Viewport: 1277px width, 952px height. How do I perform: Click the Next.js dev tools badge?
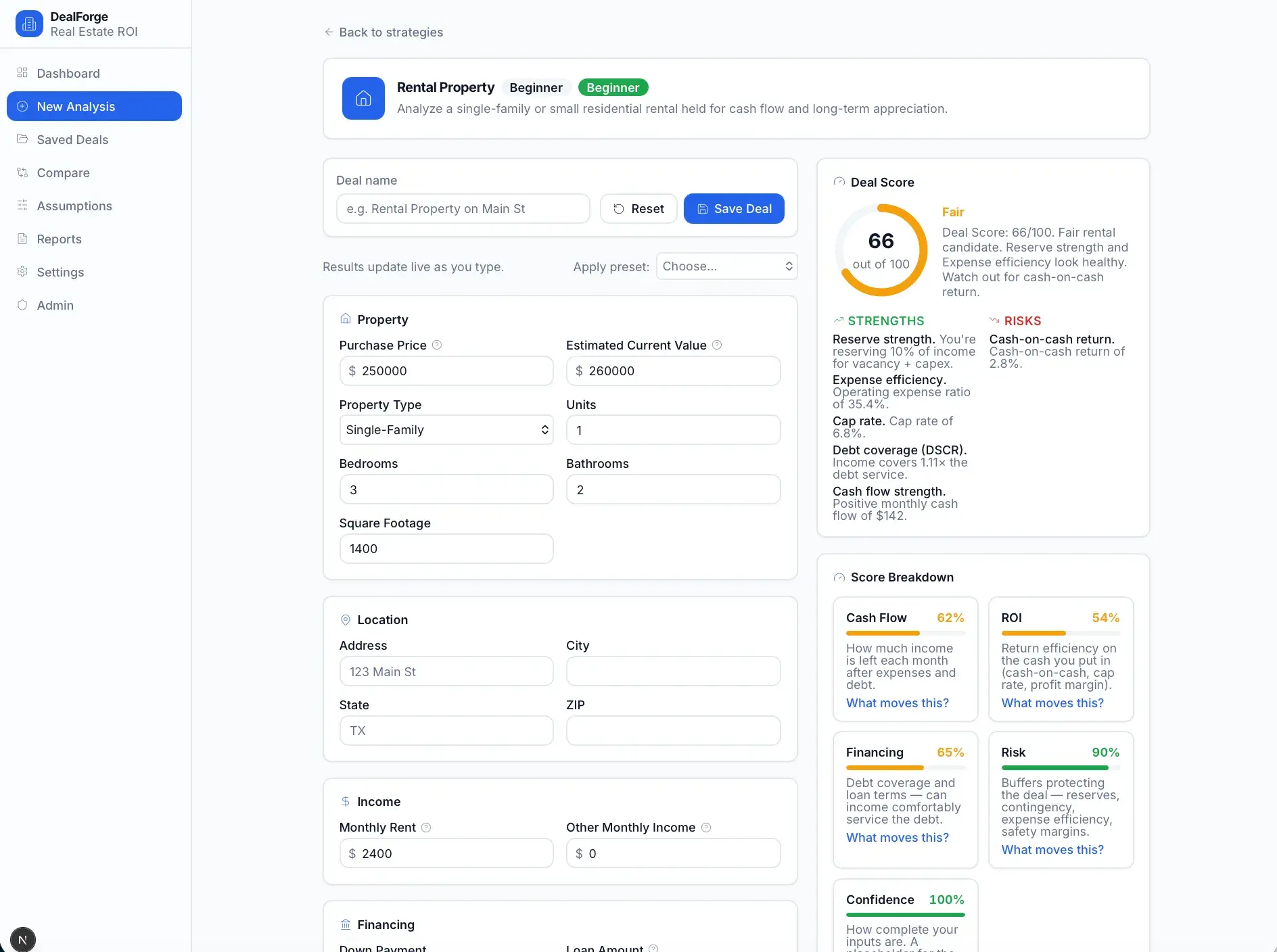[22, 940]
